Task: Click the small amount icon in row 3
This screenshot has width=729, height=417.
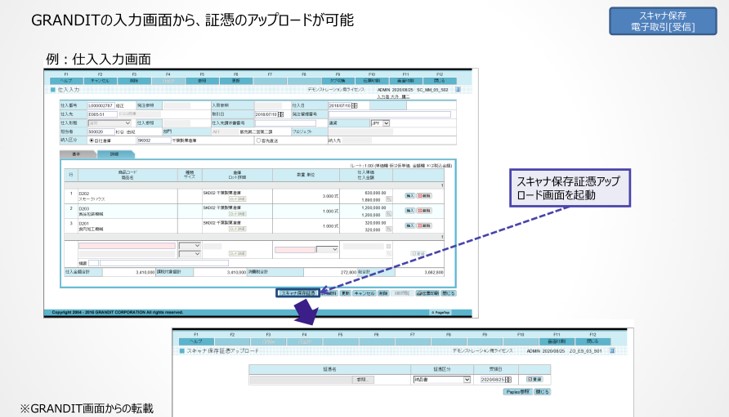Action: coord(388,229)
